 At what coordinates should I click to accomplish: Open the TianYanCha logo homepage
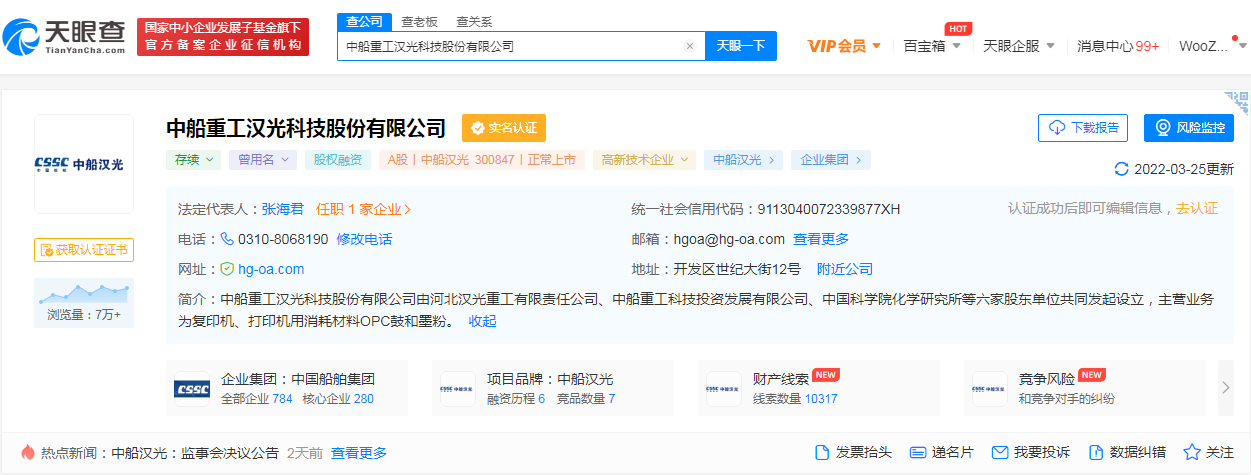point(63,37)
